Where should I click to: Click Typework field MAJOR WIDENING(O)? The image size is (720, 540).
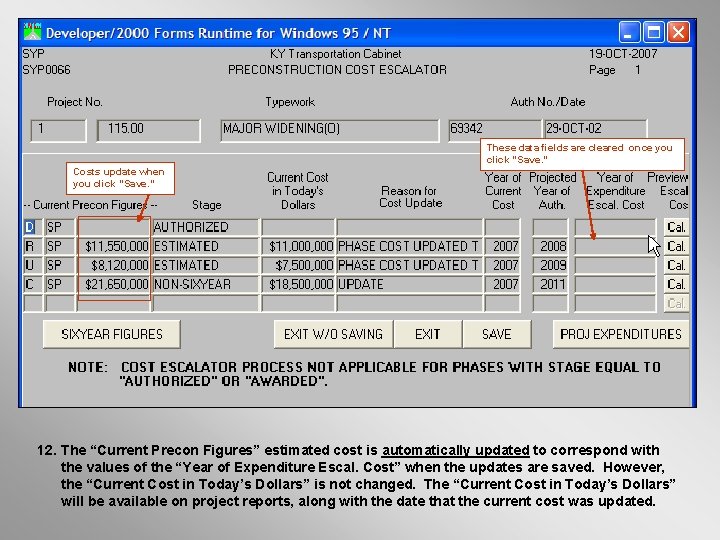click(330, 130)
